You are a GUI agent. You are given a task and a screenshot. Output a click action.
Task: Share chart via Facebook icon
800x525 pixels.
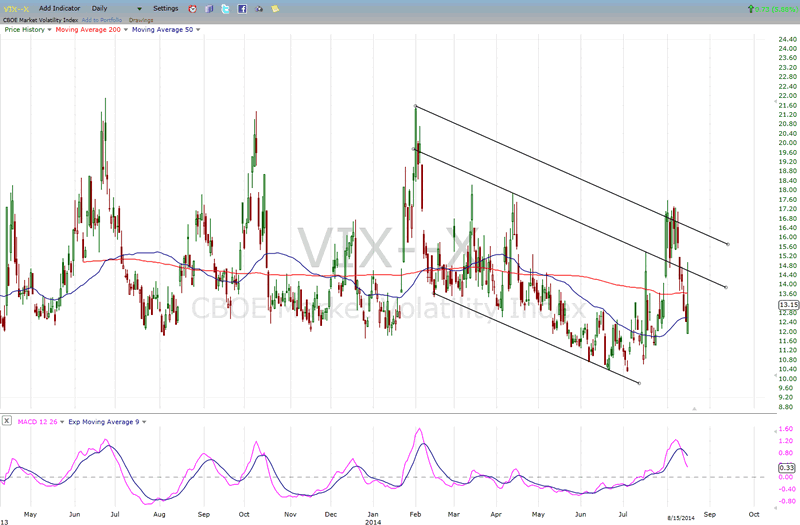[242, 8]
